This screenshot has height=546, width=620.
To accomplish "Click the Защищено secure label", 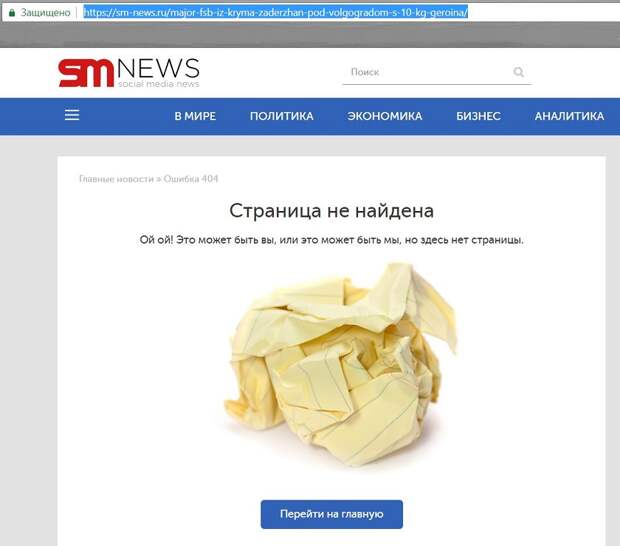I will (45, 13).
